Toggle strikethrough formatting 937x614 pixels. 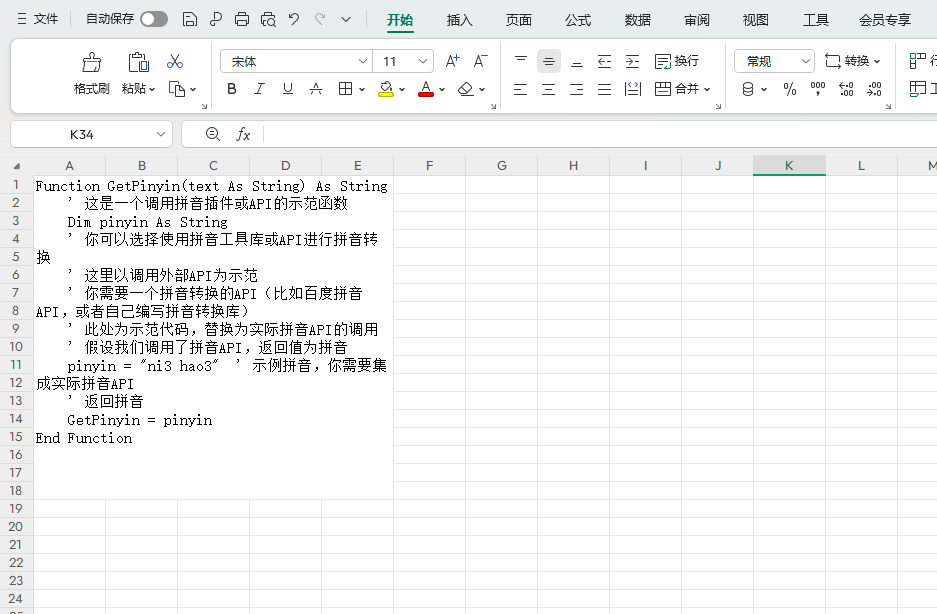316,89
